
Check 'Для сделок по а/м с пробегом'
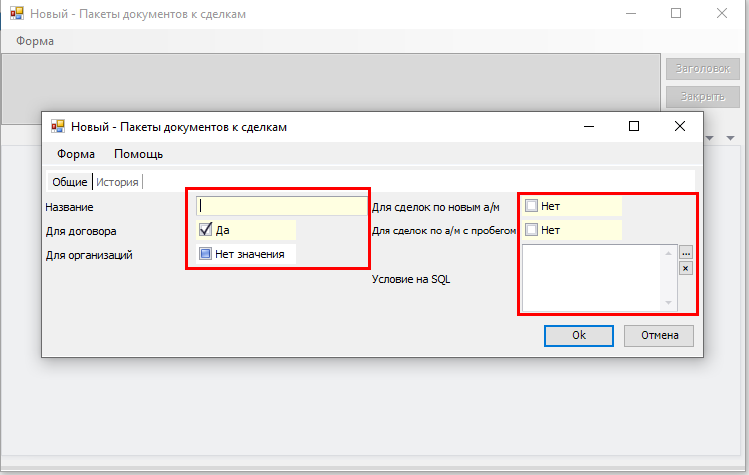(532, 230)
